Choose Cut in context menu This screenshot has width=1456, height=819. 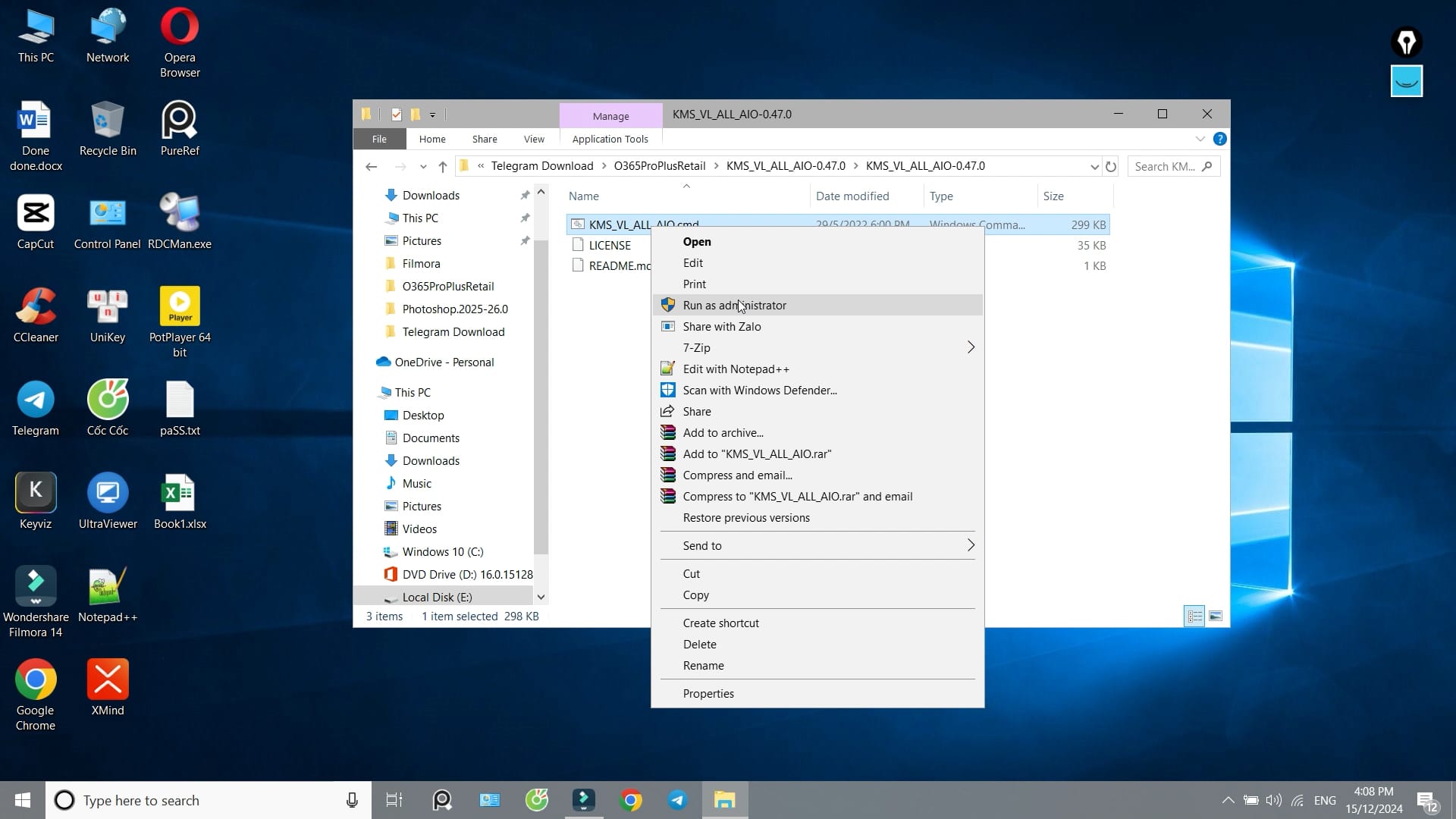tap(817, 573)
